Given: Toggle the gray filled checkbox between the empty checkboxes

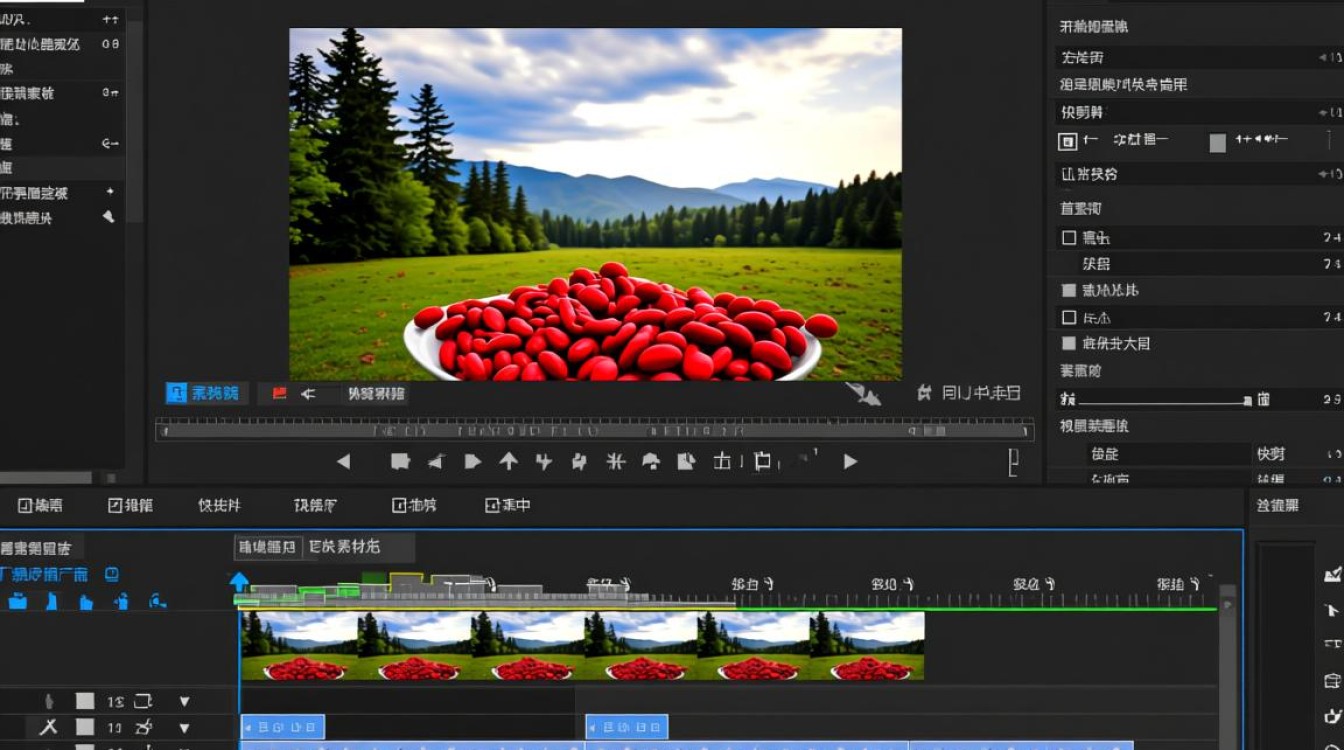Looking at the screenshot, I should point(1069,290).
